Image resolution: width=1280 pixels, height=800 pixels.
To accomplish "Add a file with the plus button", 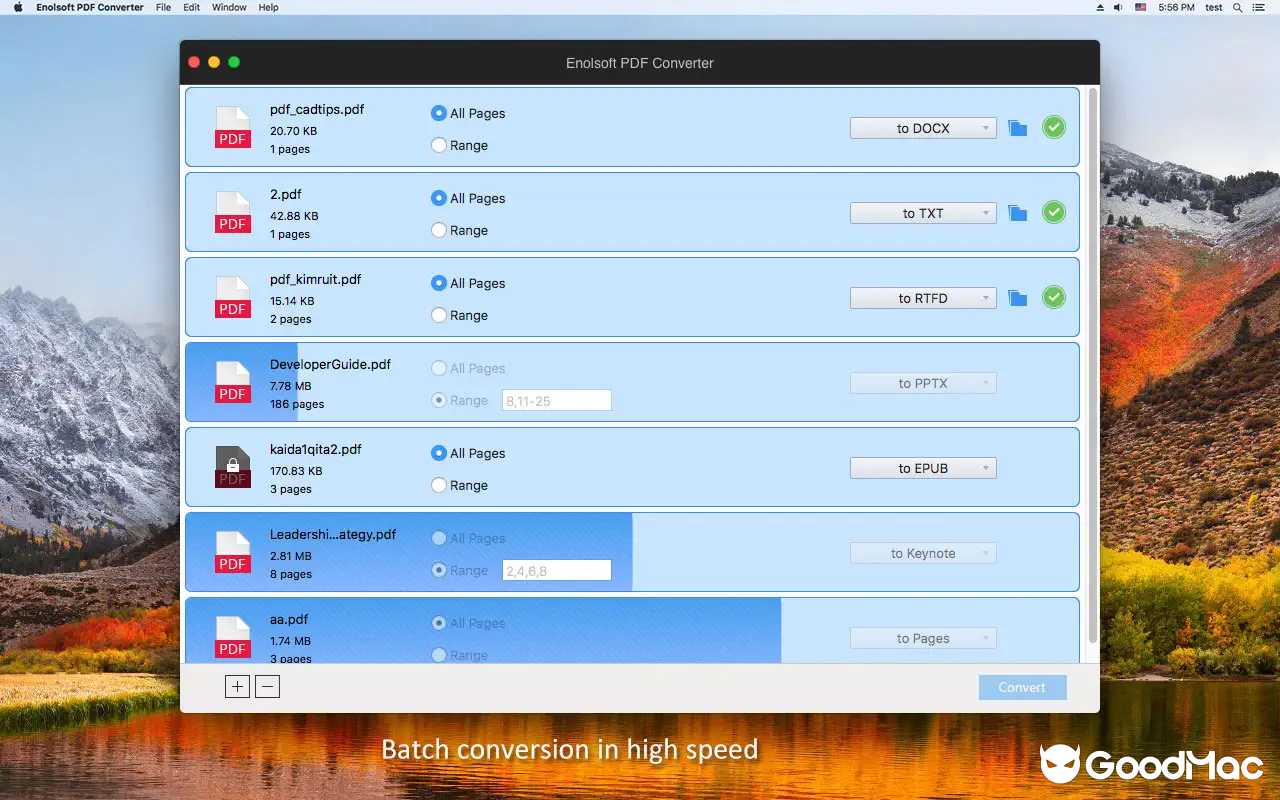I will coord(237,686).
